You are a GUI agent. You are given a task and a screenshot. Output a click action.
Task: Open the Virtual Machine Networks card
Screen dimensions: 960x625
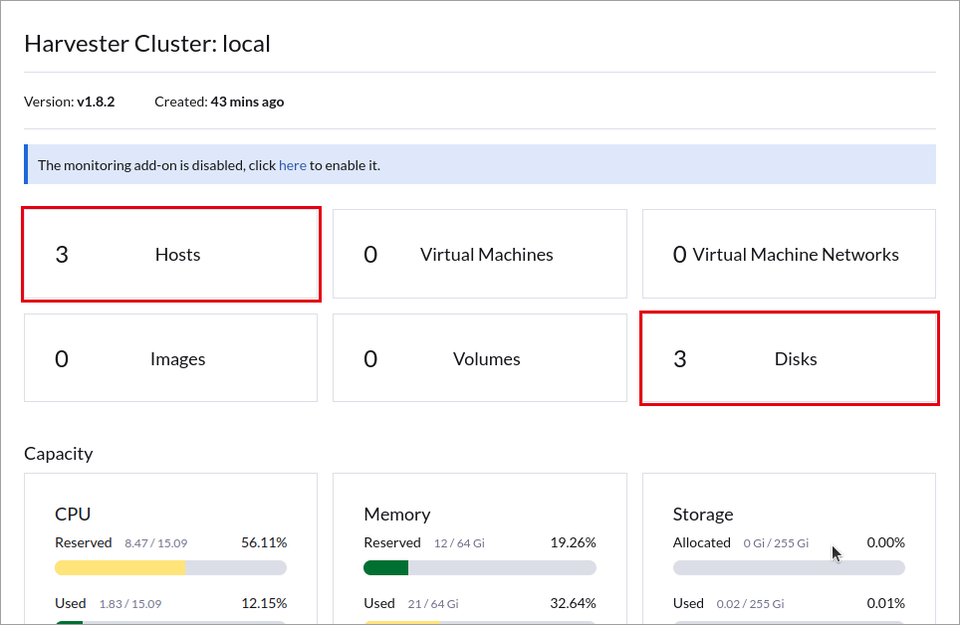click(x=789, y=254)
